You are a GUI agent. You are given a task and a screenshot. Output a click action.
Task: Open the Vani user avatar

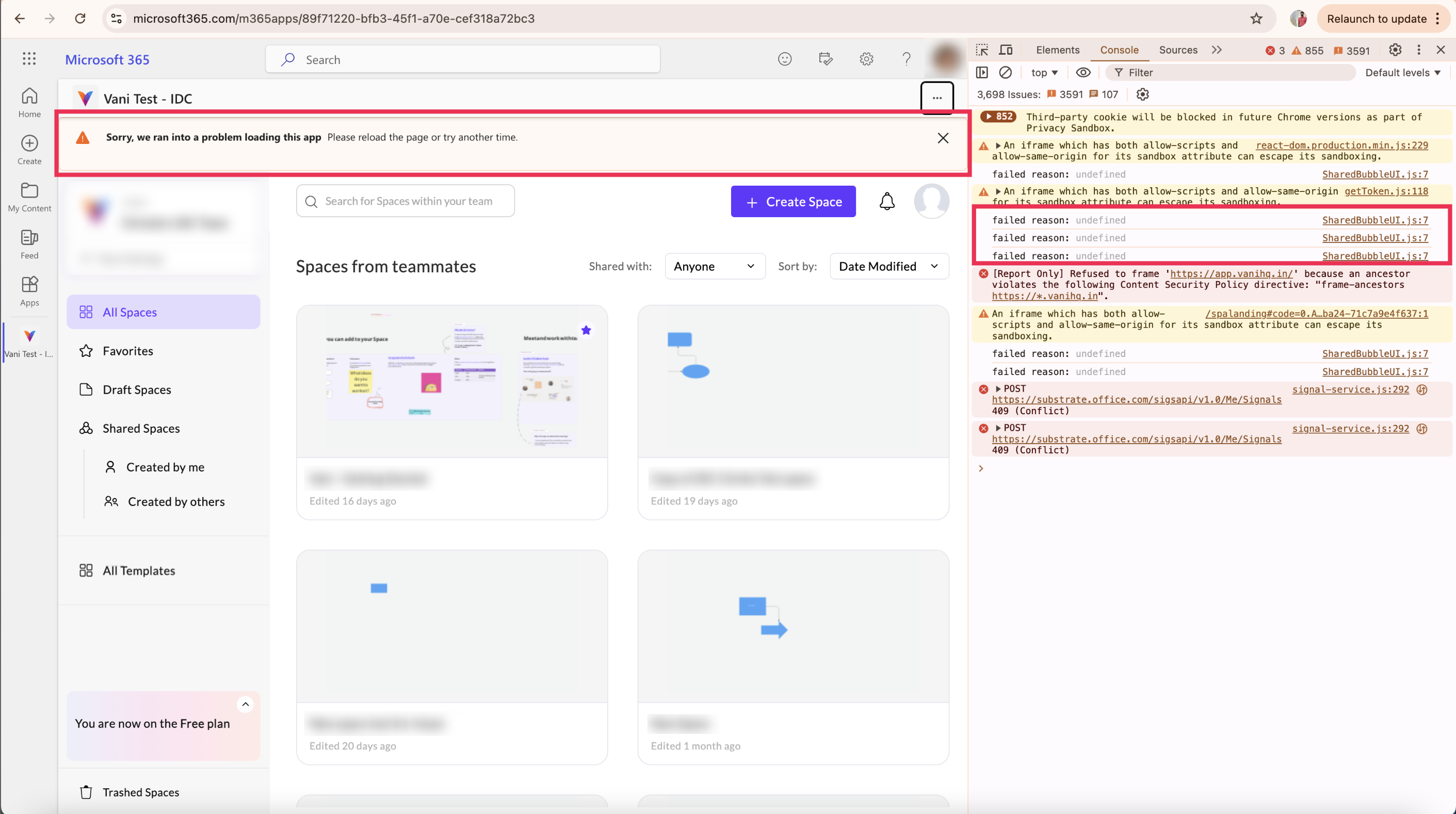(931, 201)
